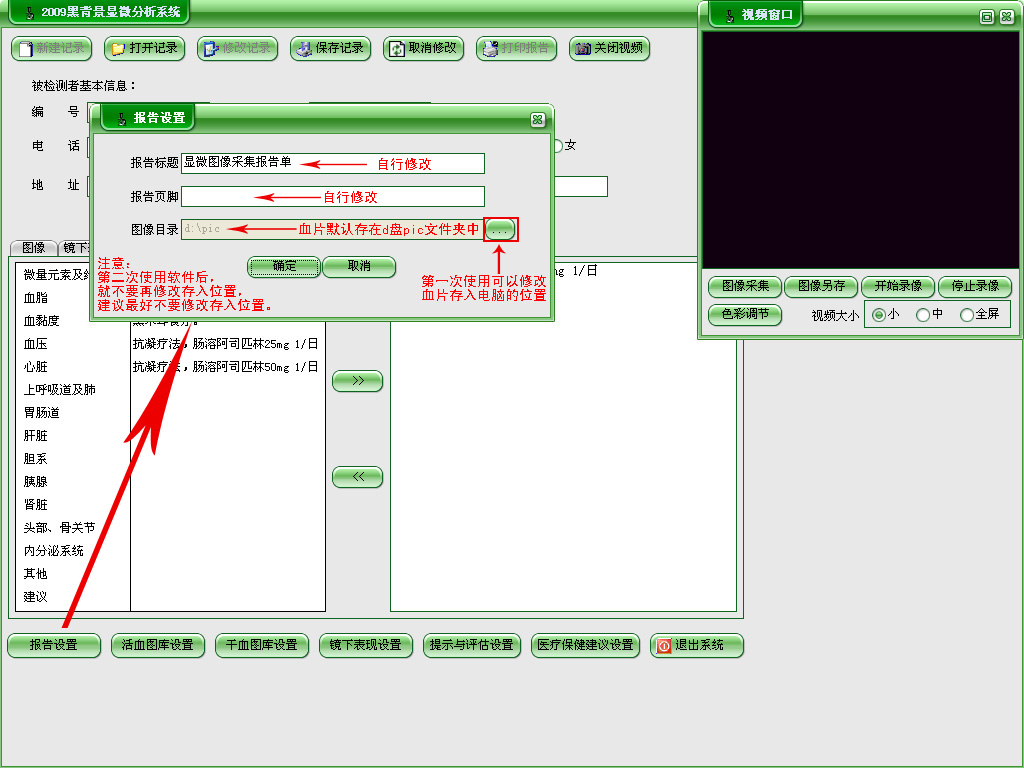The height and width of the screenshot is (768, 1024).
Task: Restore the Video Window (视频窗口) panel size
Action: point(986,16)
